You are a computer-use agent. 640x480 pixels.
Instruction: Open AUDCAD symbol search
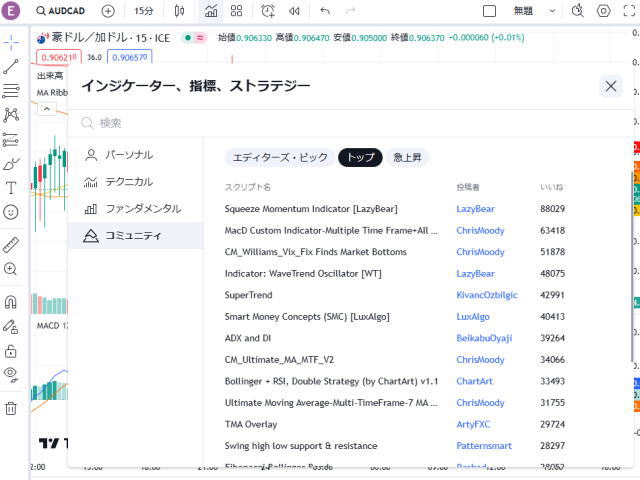[x=61, y=11]
